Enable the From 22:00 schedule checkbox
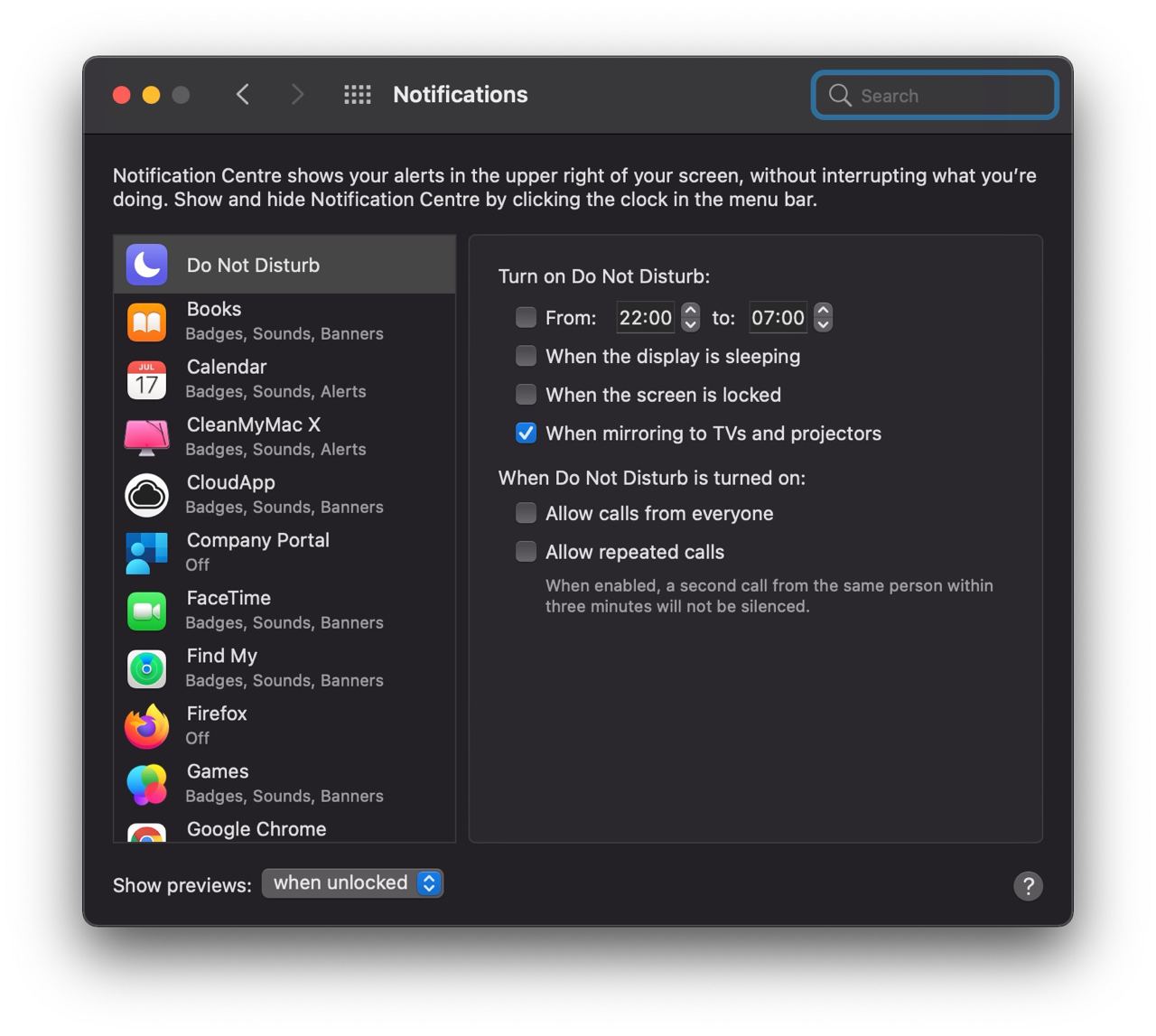 tap(526, 317)
